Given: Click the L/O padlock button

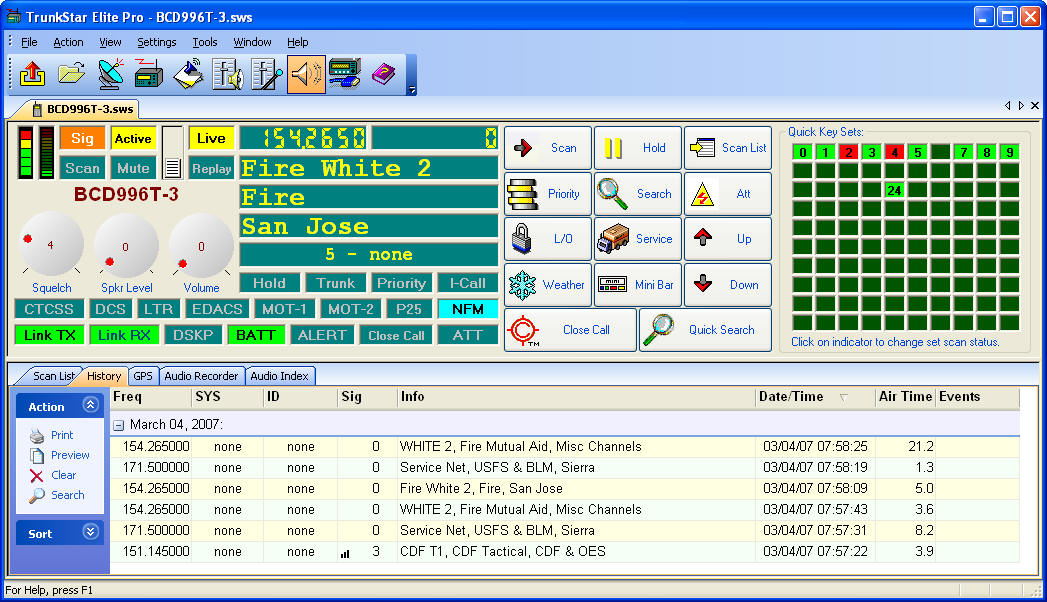Looking at the screenshot, I should 548,239.
